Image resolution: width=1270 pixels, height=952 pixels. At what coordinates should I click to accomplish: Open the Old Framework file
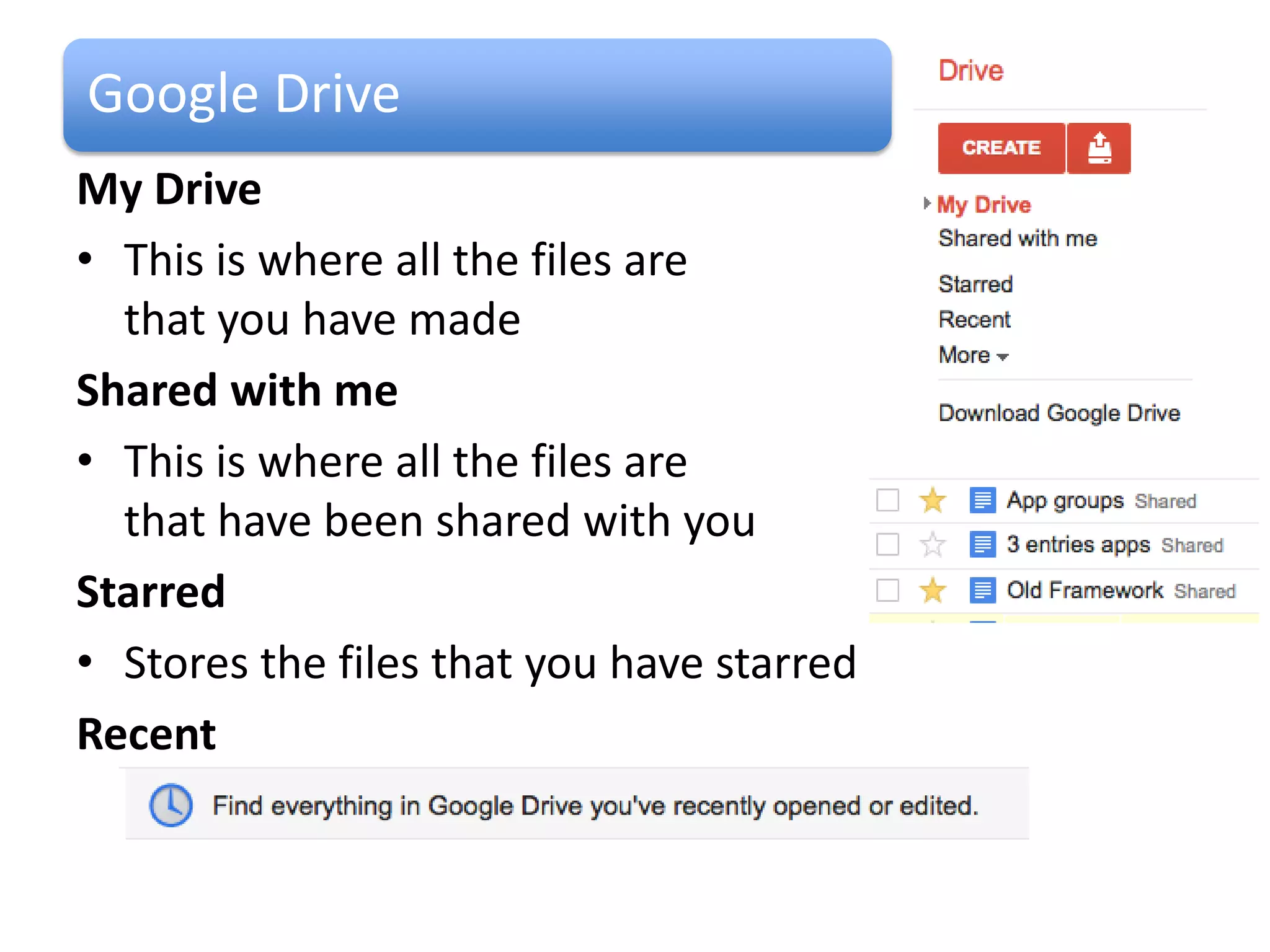pyautogui.click(x=1085, y=590)
